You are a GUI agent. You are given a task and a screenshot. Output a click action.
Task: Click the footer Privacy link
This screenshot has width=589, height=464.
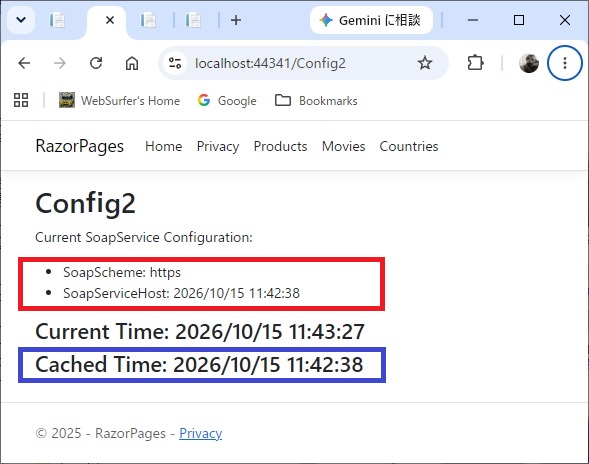(201, 433)
